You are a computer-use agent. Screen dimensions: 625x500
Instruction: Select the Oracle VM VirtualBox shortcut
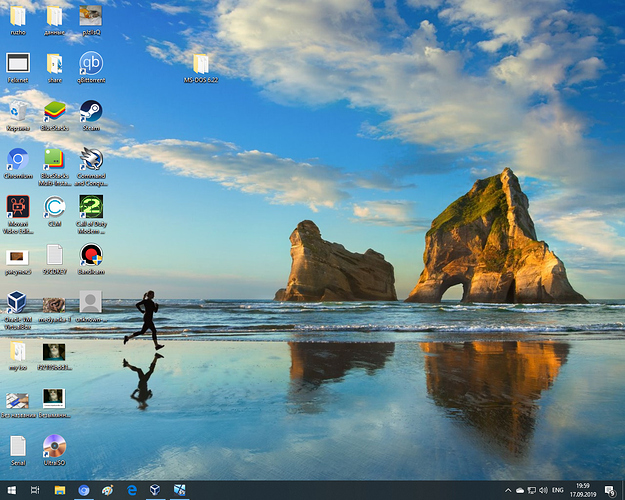click(17, 310)
